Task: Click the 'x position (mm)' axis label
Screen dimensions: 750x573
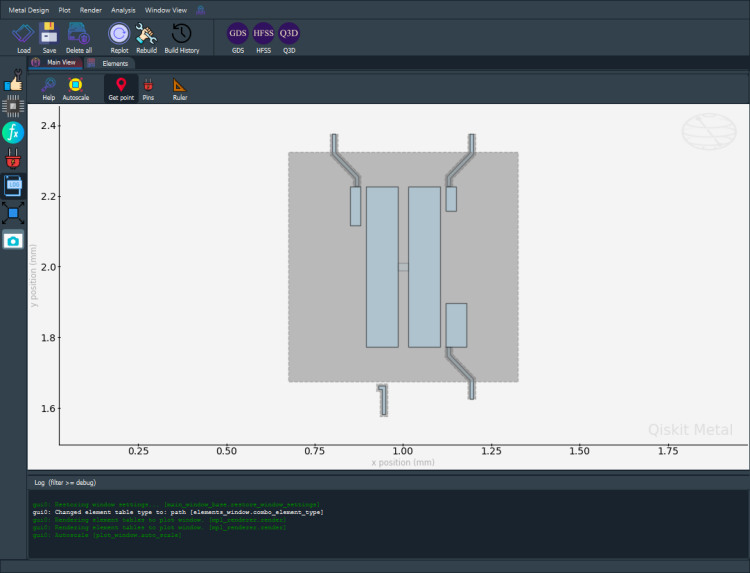Action: (403, 463)
